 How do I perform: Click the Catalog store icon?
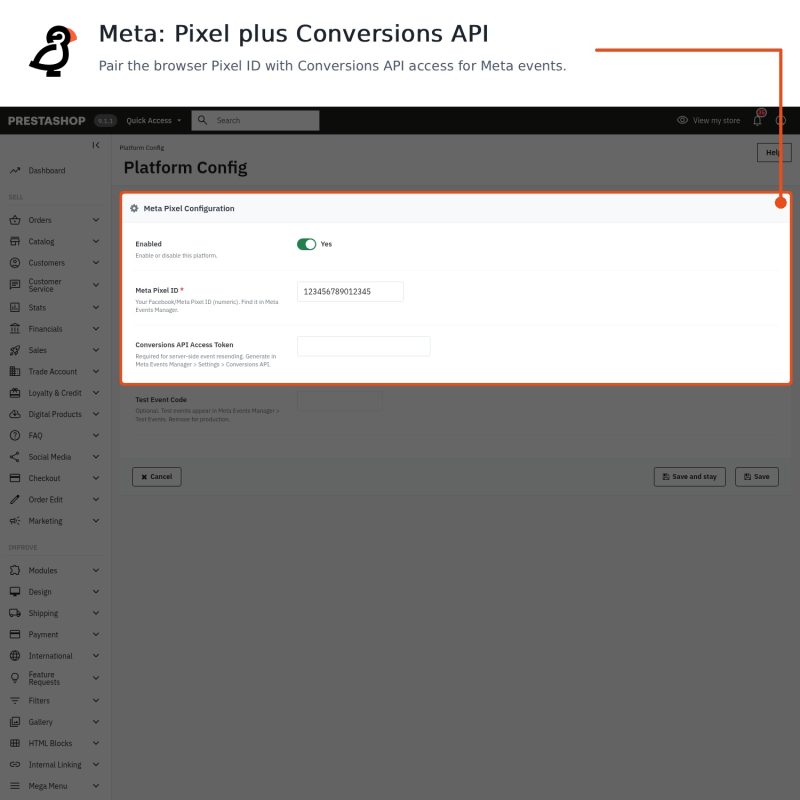point(15,241)
